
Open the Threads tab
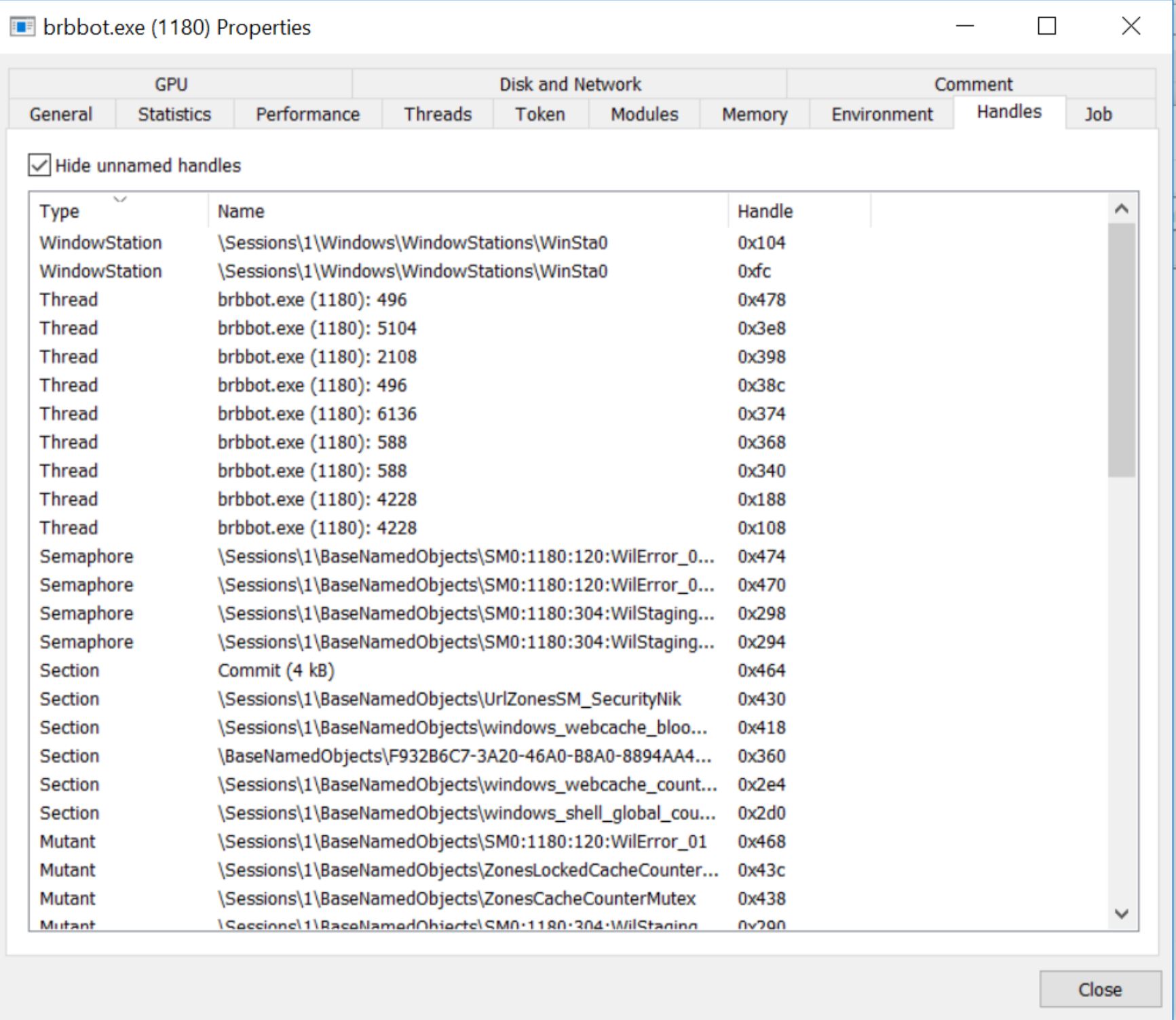437,114
